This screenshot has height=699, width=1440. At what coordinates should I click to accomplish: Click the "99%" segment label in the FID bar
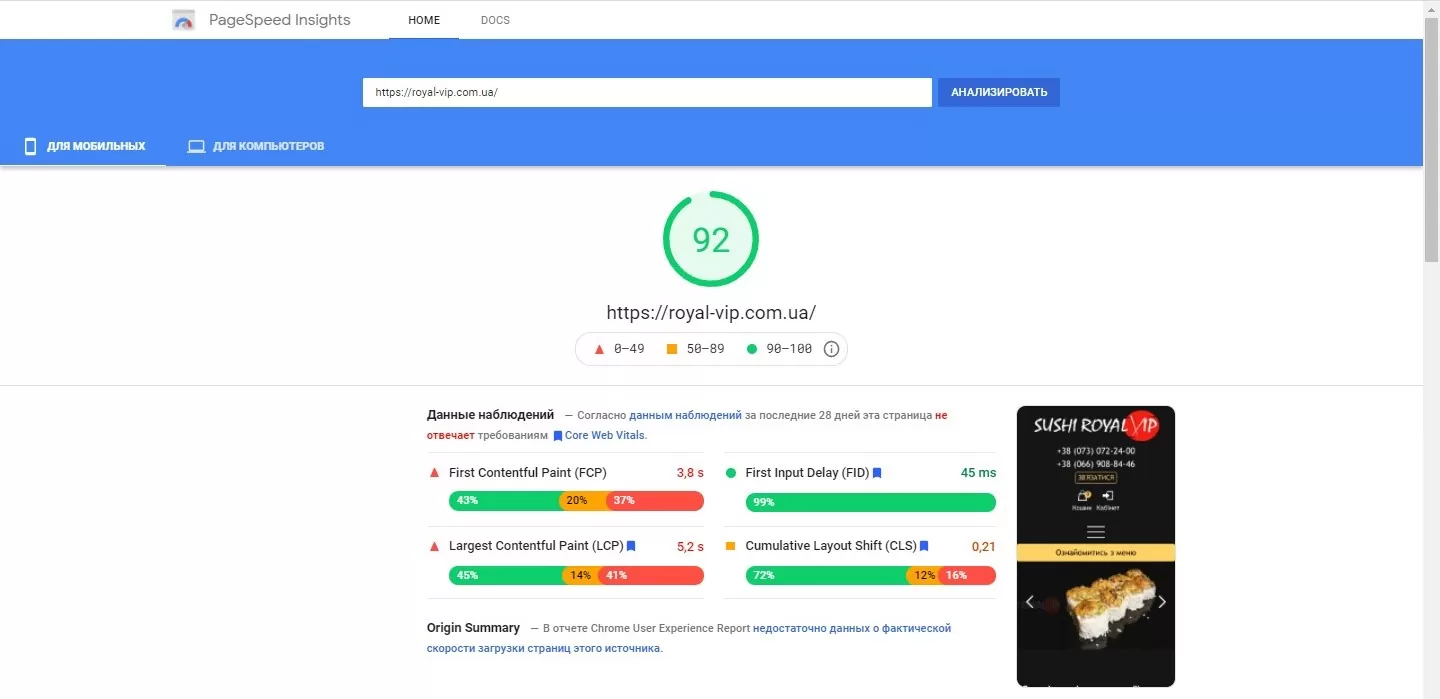pos(764,502)
